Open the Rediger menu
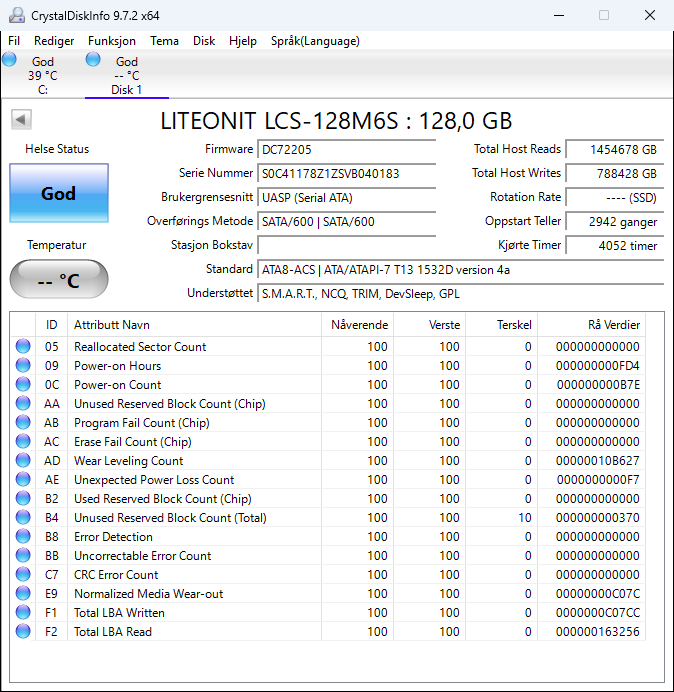The height and width of the screenshot is (692, 674). [x=54, y=41]
